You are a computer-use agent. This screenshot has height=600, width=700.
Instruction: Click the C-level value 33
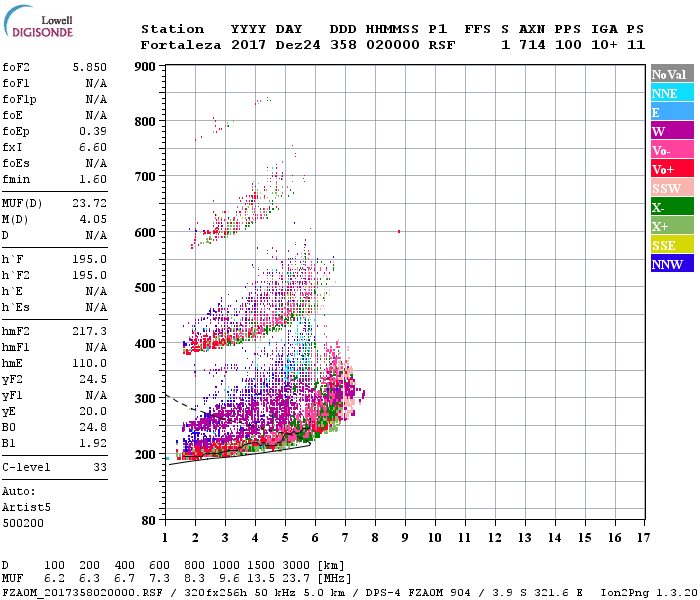click(100, 467)
